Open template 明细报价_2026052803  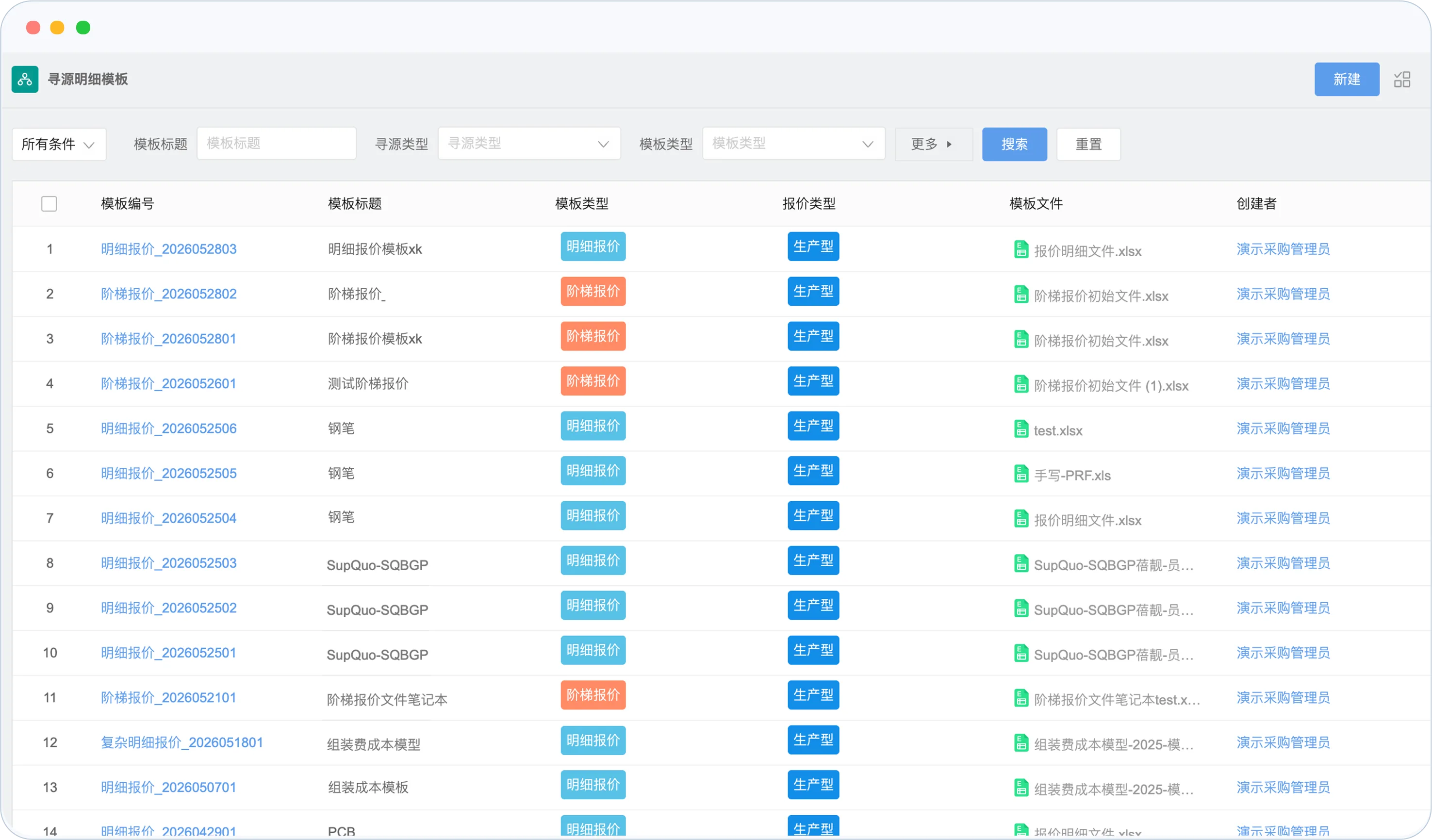point(169,249)
